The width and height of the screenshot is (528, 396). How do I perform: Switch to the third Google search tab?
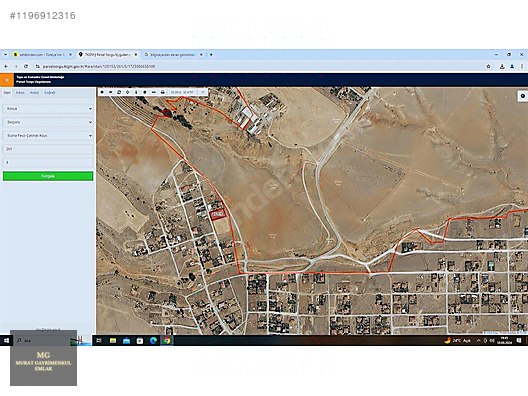coord(172,55)
